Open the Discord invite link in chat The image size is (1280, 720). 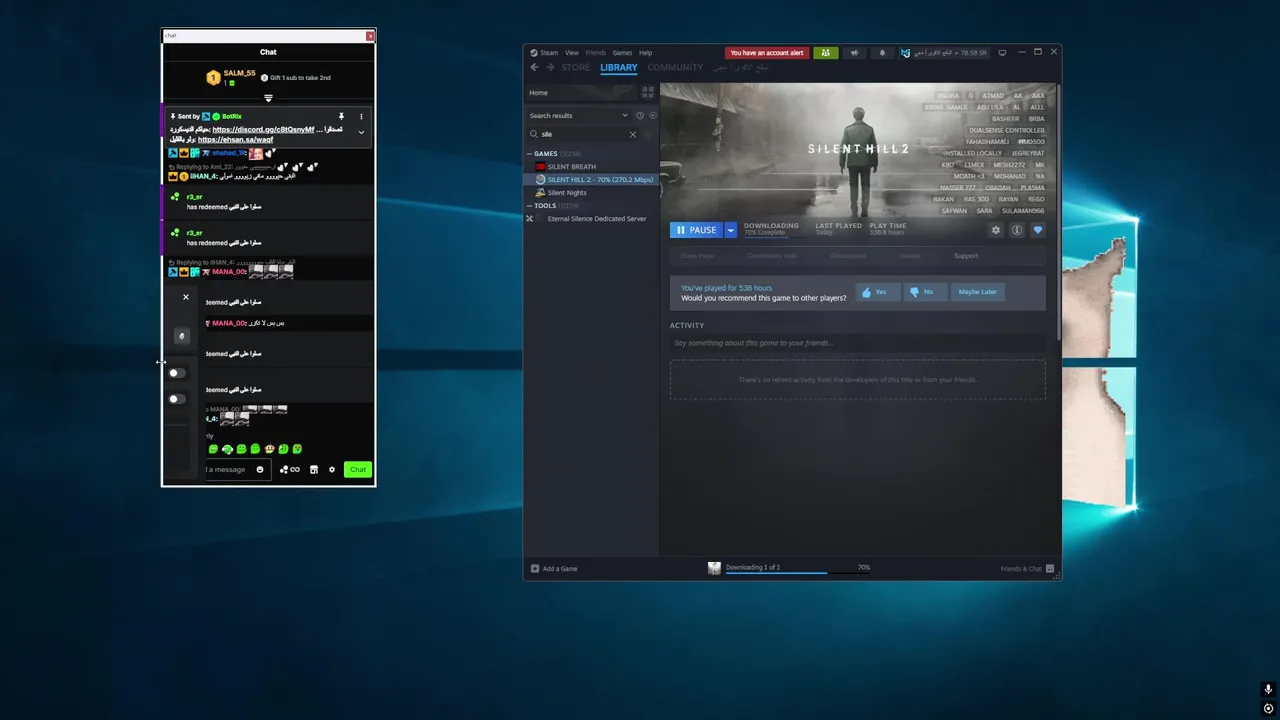(x=263, y=130)
